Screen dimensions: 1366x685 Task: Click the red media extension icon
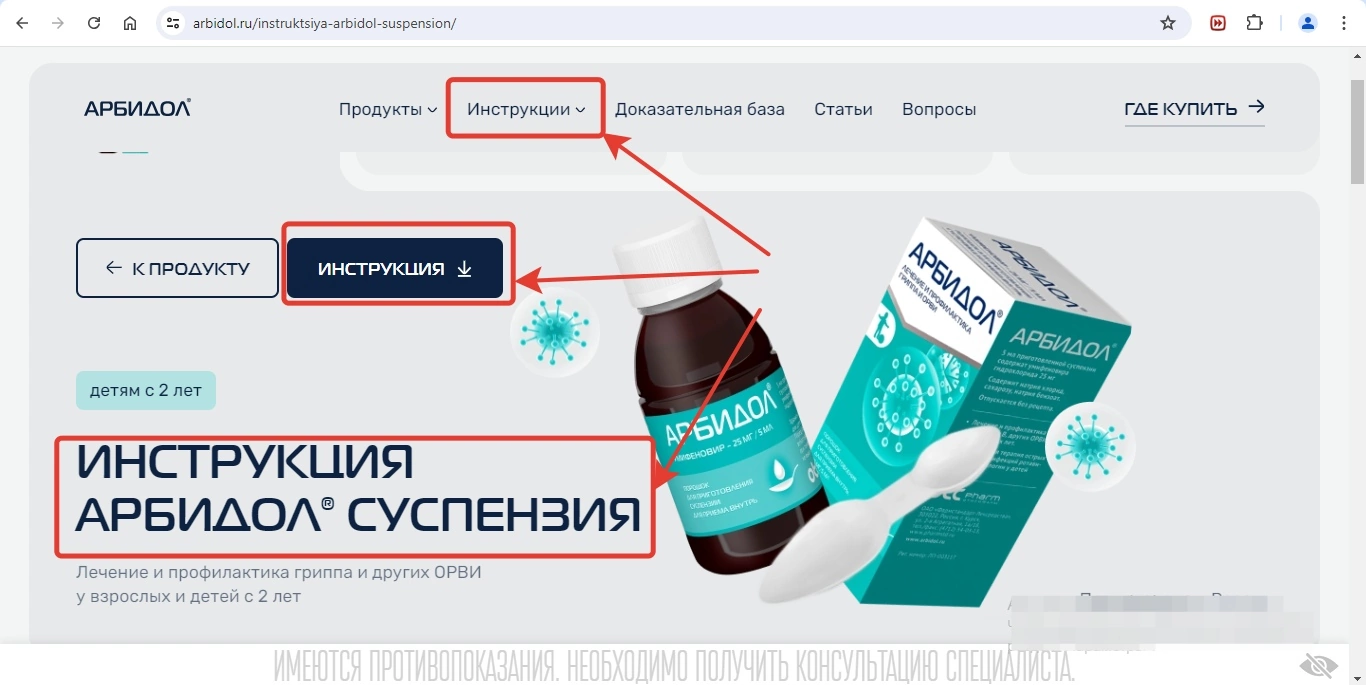click(x=1218, y=23)
